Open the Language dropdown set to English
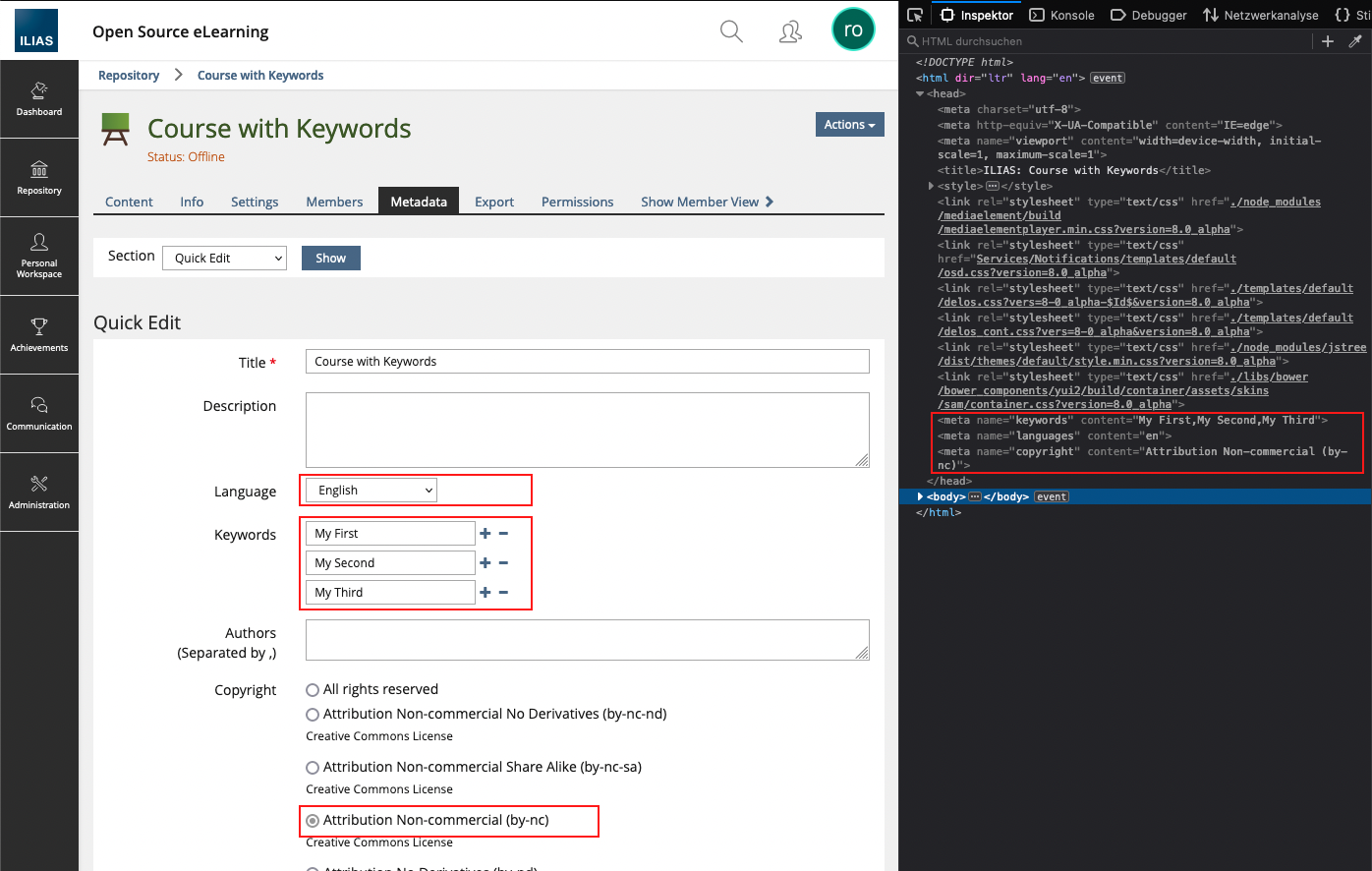This screenshot has height=871, width=1372. [x=372, y=491]
